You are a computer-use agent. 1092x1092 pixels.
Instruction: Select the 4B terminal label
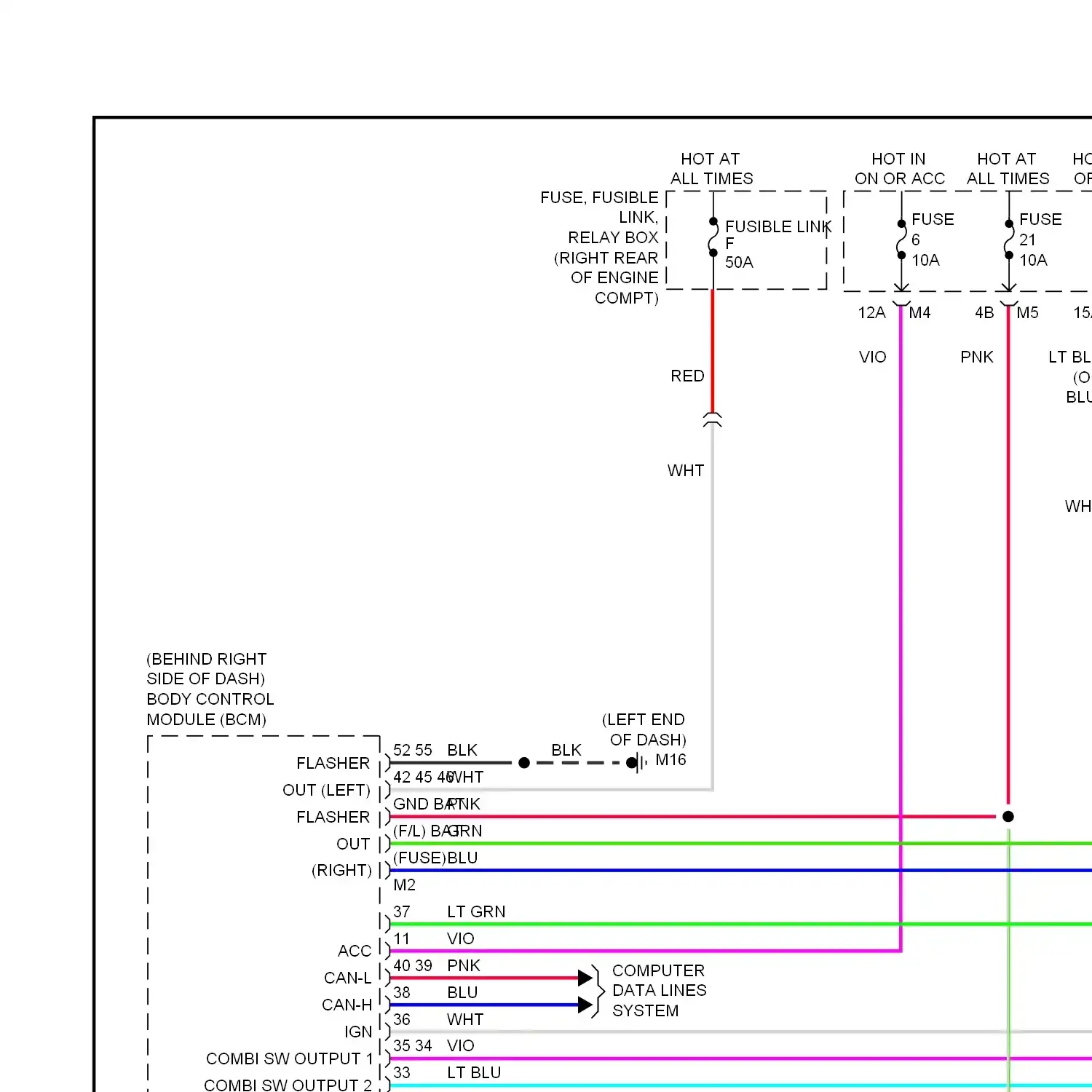click(x=984, y=312)
